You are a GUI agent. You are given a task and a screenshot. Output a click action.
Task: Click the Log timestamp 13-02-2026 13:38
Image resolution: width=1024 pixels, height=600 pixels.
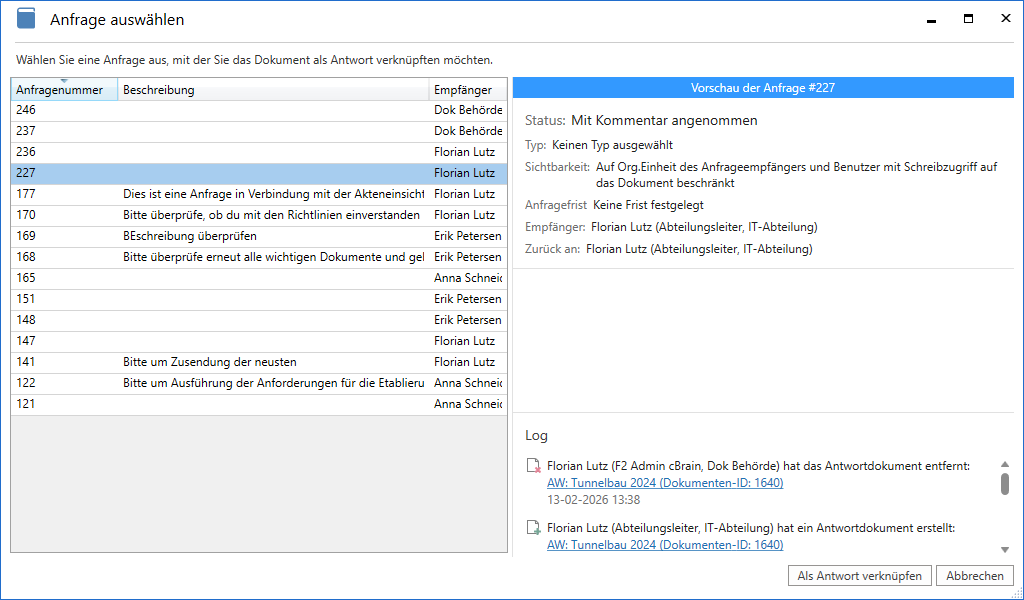(594, 500)
